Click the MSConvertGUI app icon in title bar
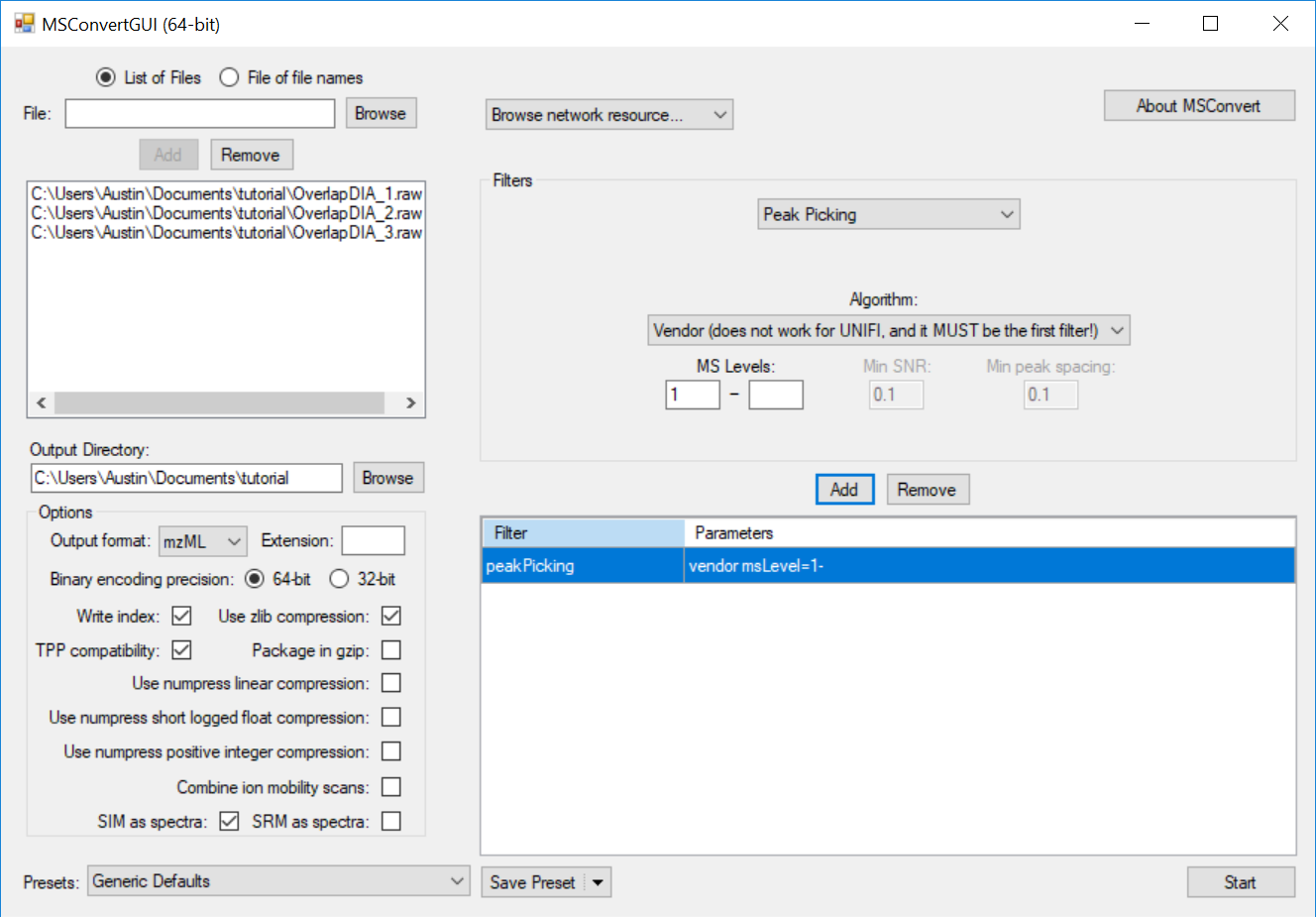 (24, 24)
